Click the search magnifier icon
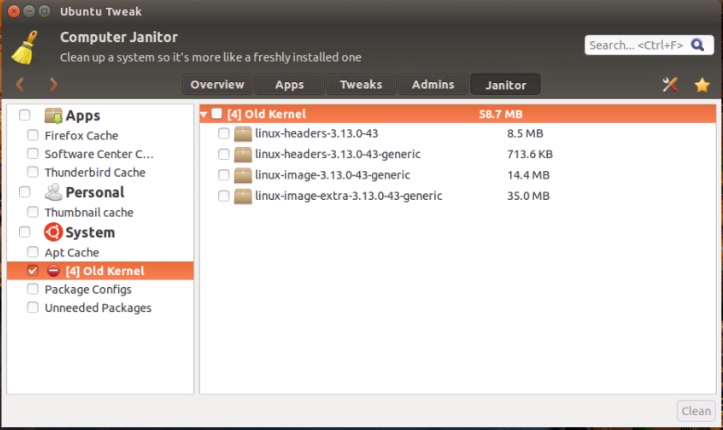This screenshot has height=430, width=723. [x=697, y=45]
